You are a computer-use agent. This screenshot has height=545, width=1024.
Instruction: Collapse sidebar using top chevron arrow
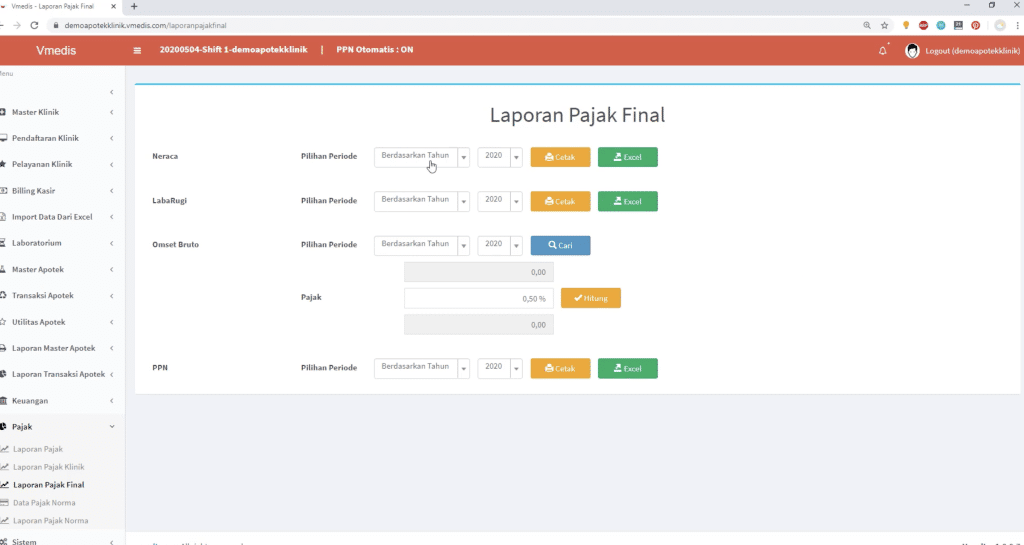112,92
